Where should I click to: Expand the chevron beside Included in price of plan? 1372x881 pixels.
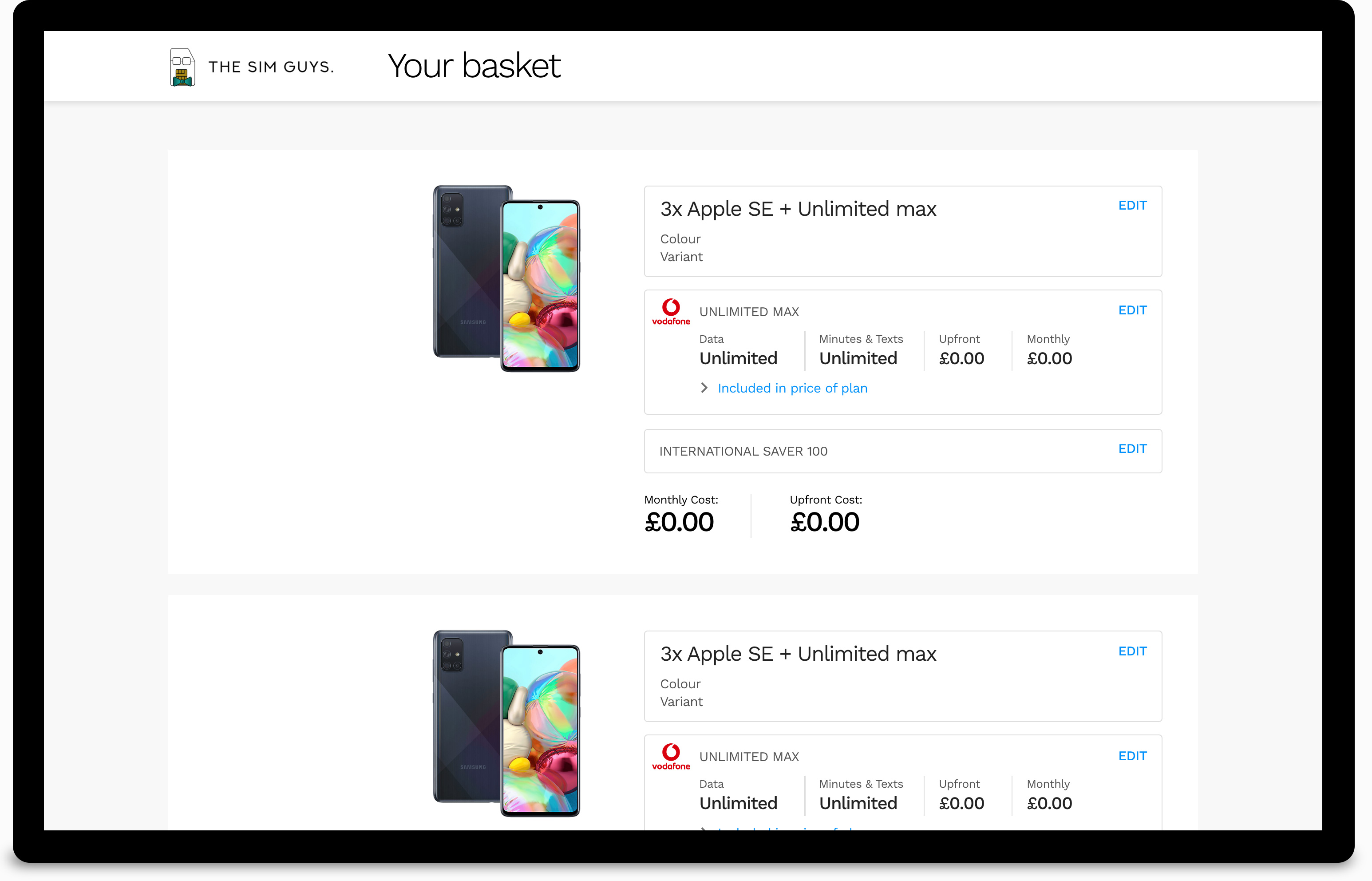click(704, 388)
